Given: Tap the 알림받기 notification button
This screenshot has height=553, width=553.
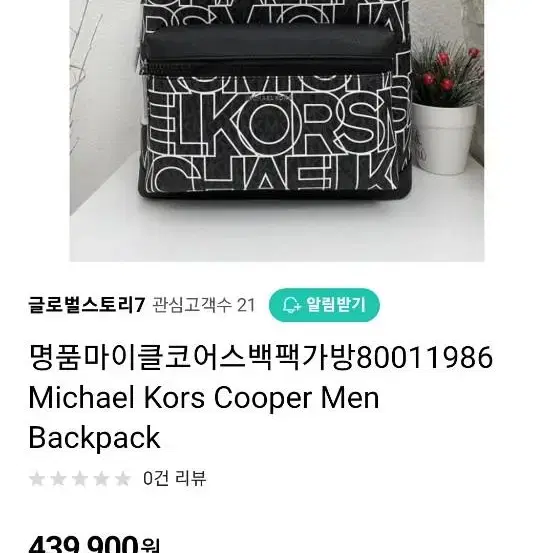Looking at the screenshot, I should click(x=324, y=305).
